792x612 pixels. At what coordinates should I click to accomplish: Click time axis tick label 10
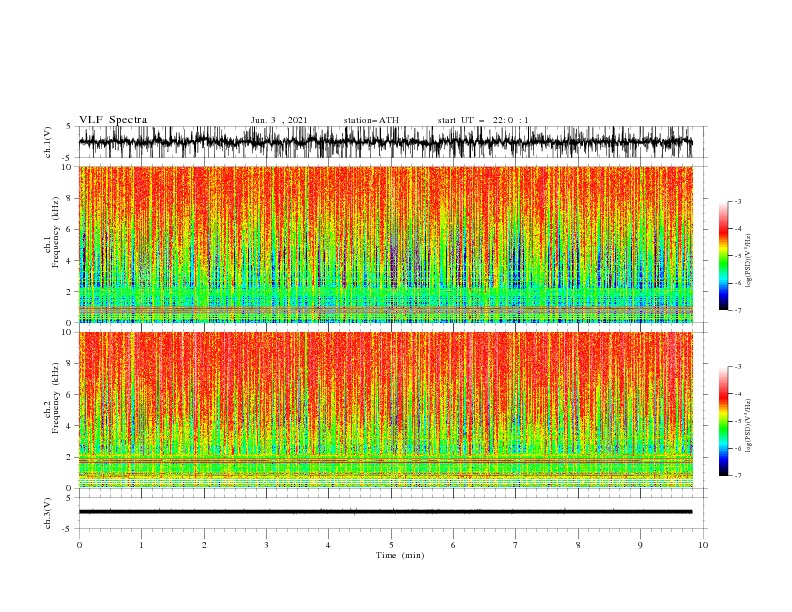[x=703, y=545]
